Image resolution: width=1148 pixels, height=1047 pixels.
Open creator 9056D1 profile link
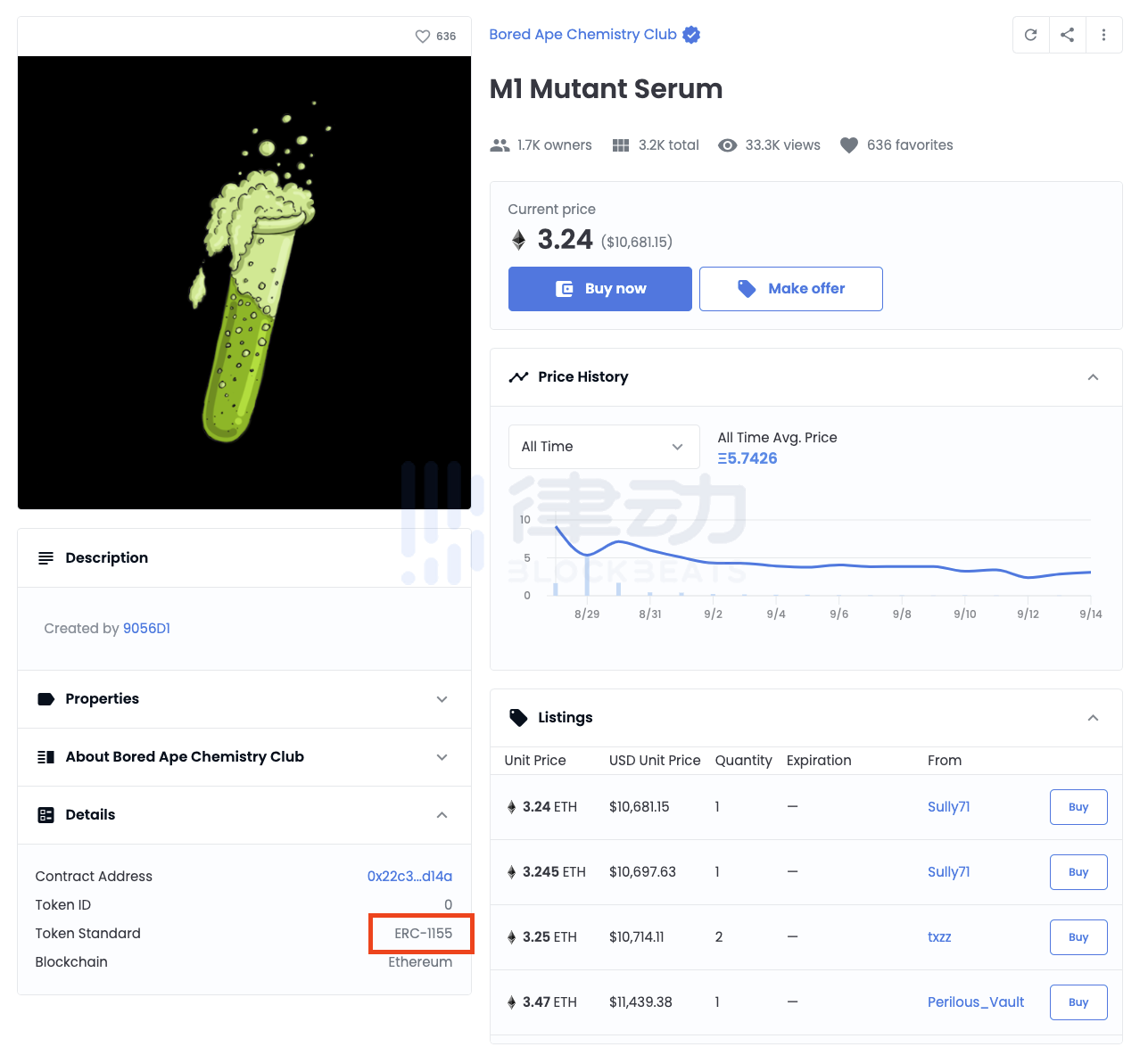click(x=146, y=629)
